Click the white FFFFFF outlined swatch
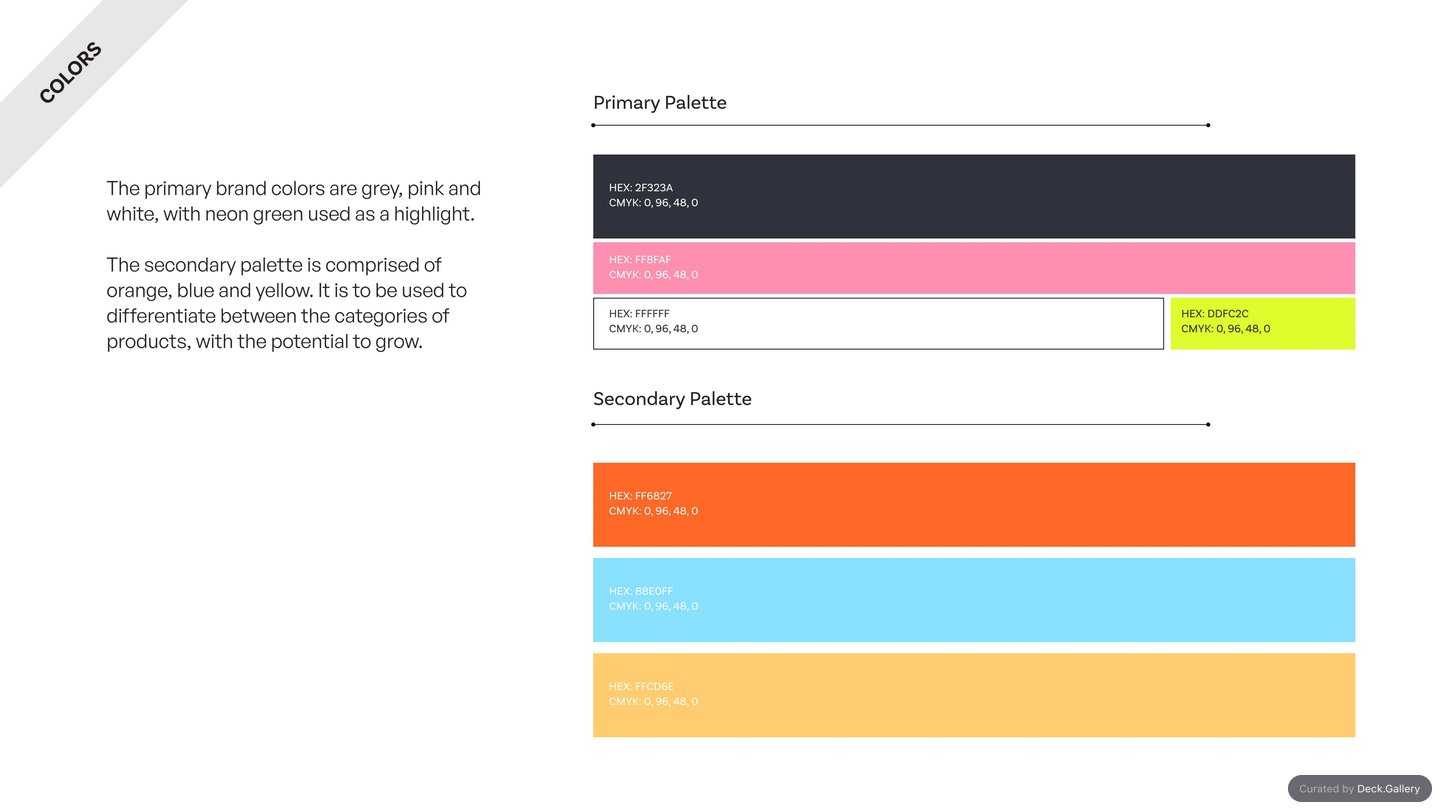1440x810 pixels. pyautogui.click(x=878, y=323)
